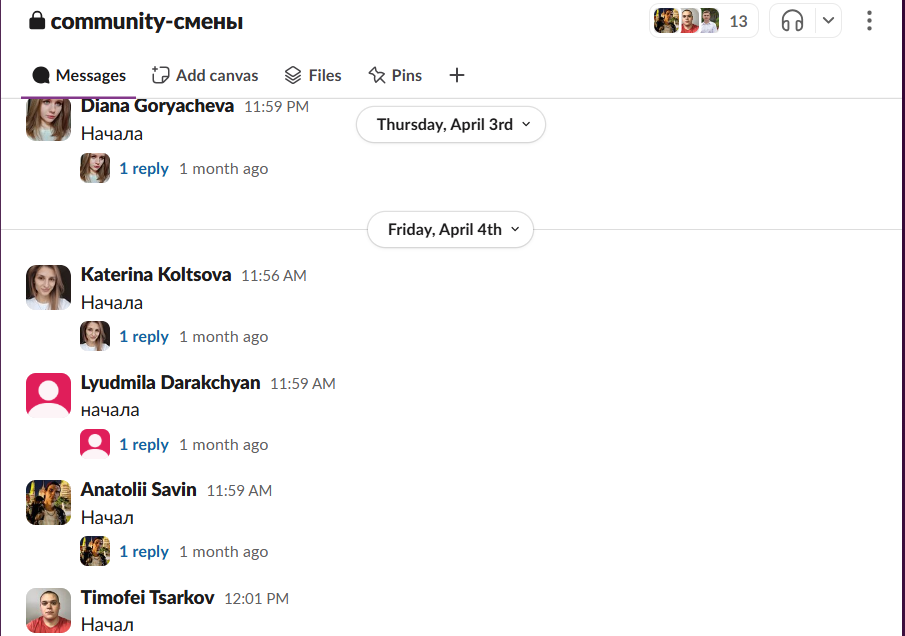Open Anatolii Savin's 1 reply thread
The width and height of the screenshot is (905, 636).
144,552
